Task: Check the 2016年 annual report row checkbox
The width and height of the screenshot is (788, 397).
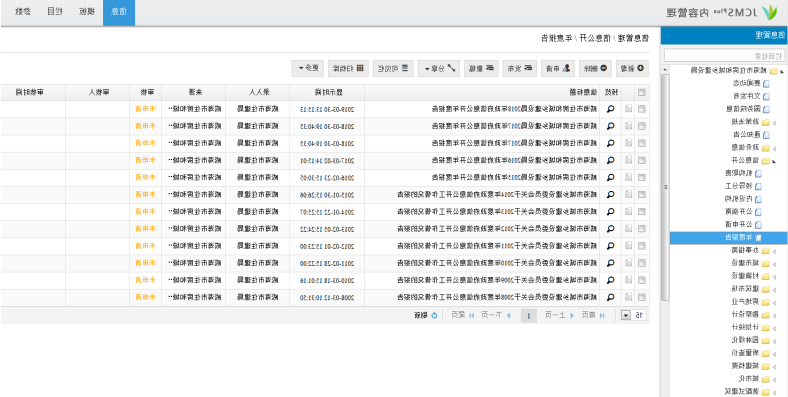Action: click(x=642, y=160)
